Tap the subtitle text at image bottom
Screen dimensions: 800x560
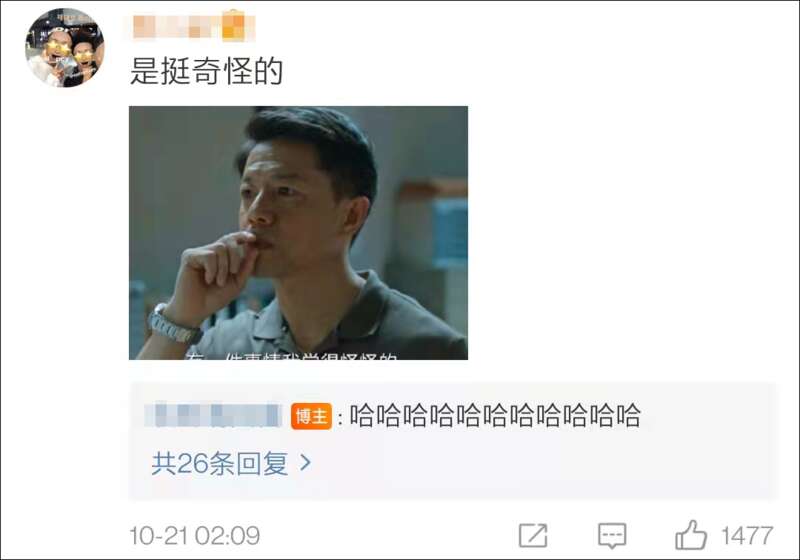[x=291, y=355]
